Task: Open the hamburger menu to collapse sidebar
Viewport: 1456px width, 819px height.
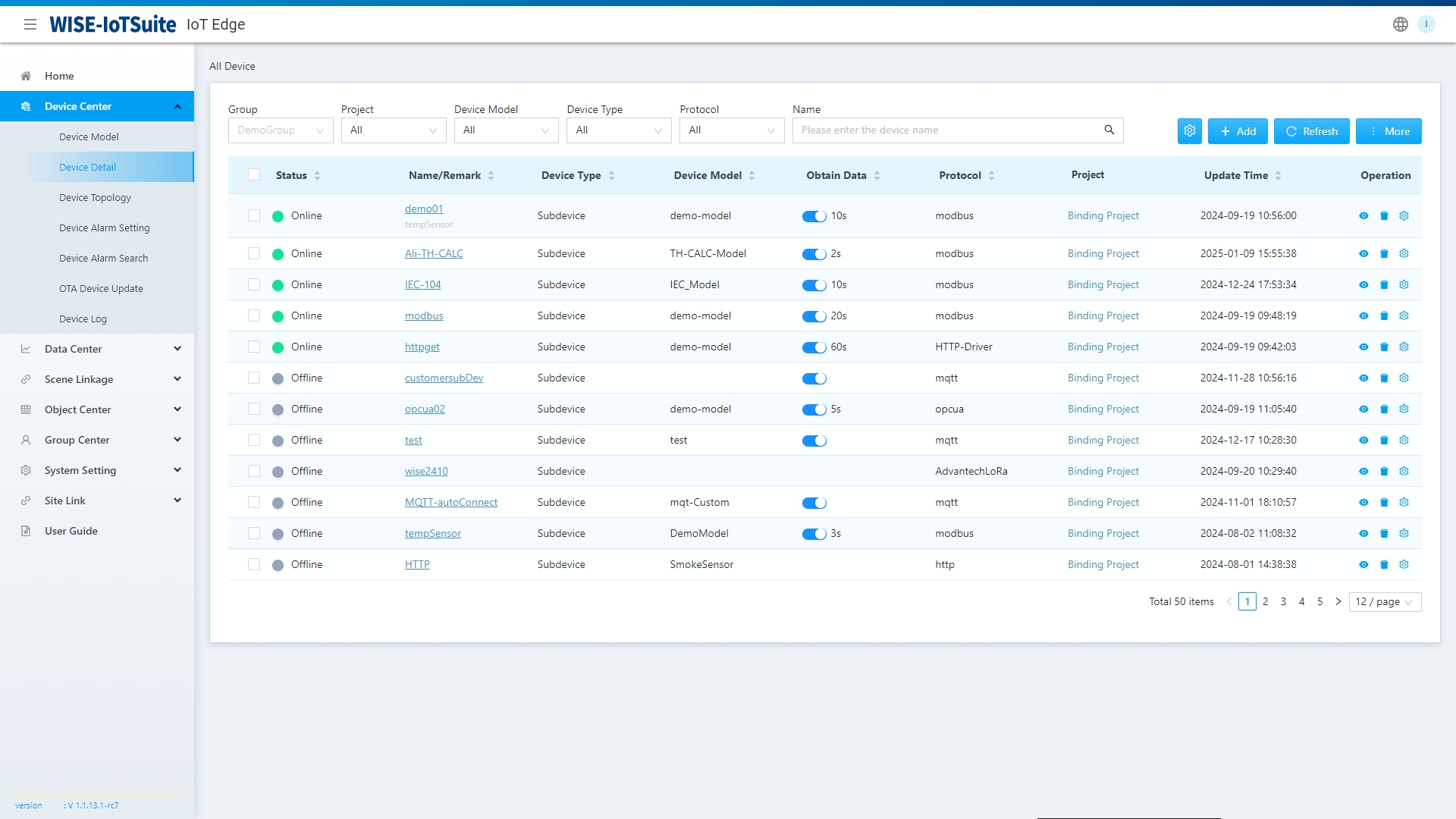Action: pyautogui.click(x=31, y=24)
